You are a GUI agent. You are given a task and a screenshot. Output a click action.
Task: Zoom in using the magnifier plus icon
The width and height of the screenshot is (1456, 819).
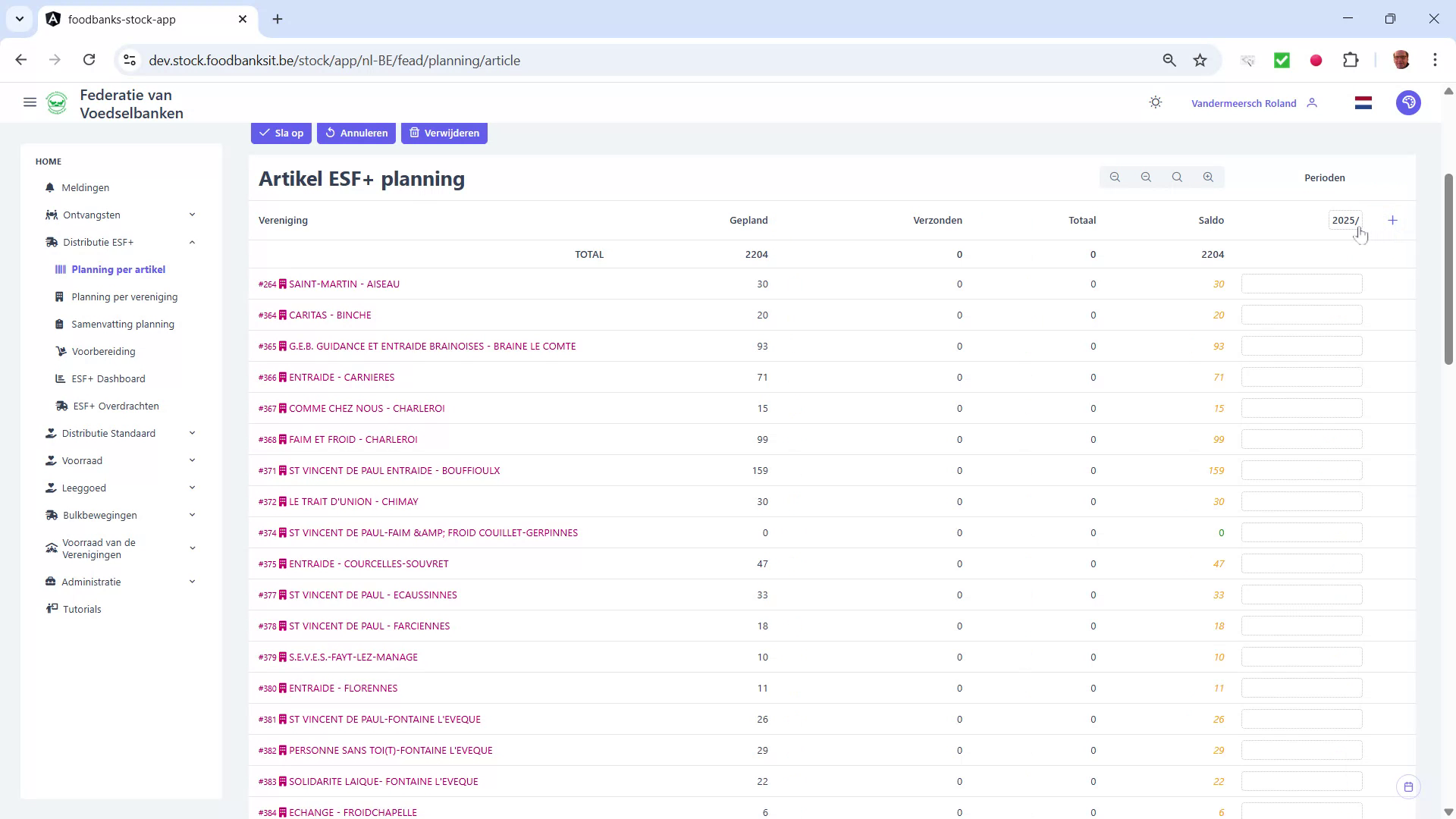point(1209,177)
